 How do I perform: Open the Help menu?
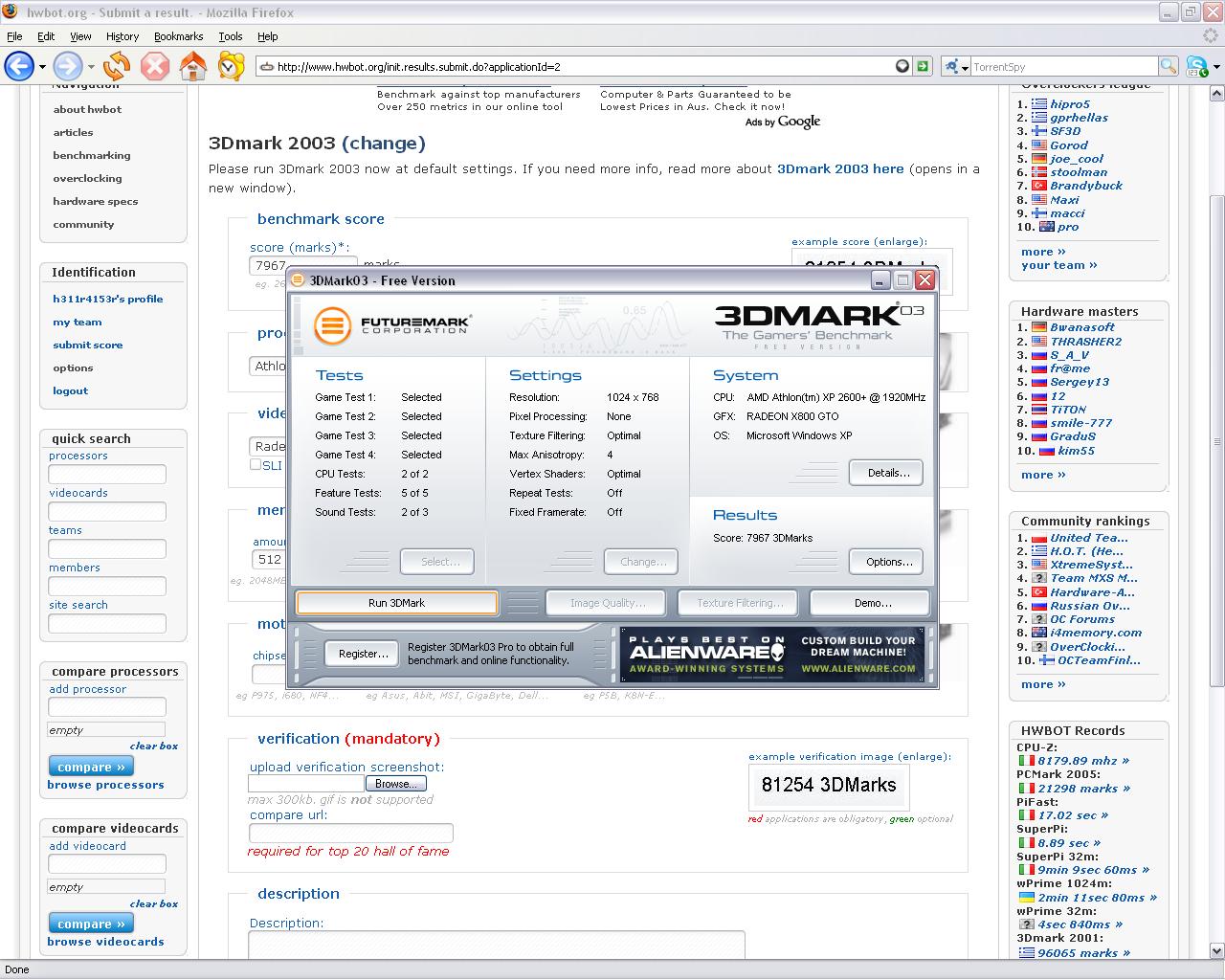click(267, 36)
